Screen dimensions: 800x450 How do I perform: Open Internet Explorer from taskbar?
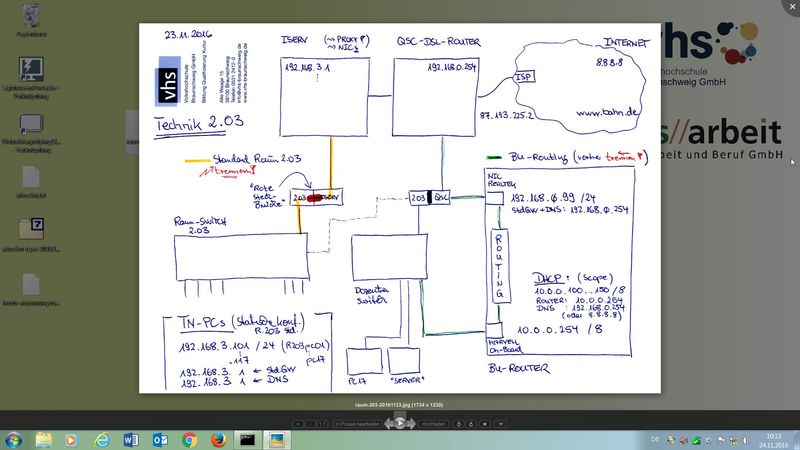(102, 440)
